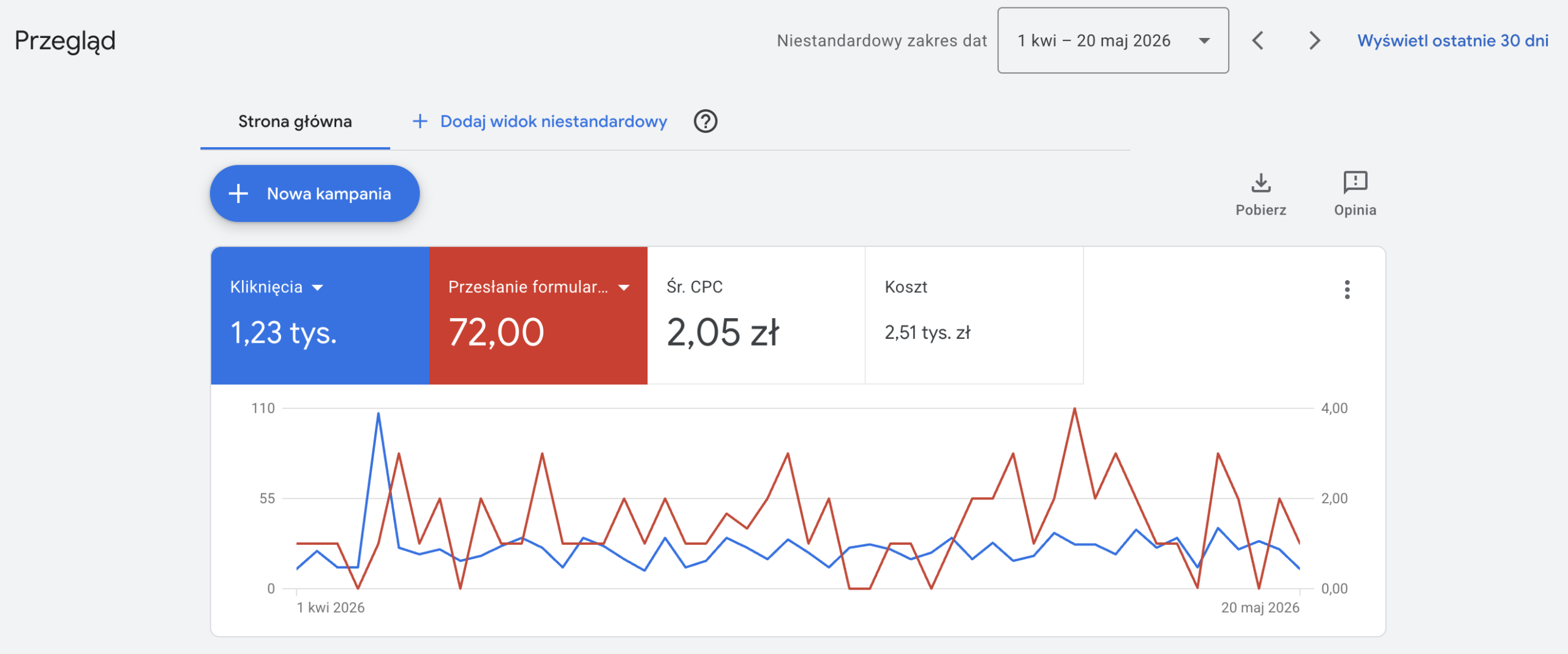Click the 1 kwi 2026 axis label
This screenshot has width=1568, height=654.
click(331, 607)
